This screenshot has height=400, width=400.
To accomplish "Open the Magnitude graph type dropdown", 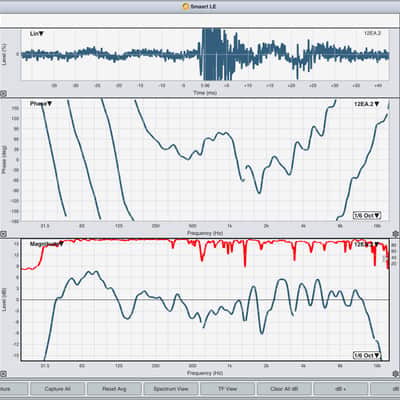I will 47,244.
